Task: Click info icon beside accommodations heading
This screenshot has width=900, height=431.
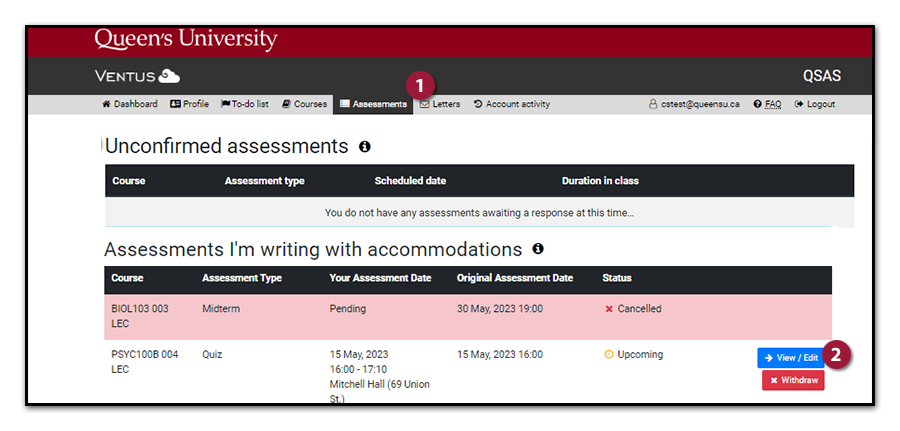Action: (538, 249)
